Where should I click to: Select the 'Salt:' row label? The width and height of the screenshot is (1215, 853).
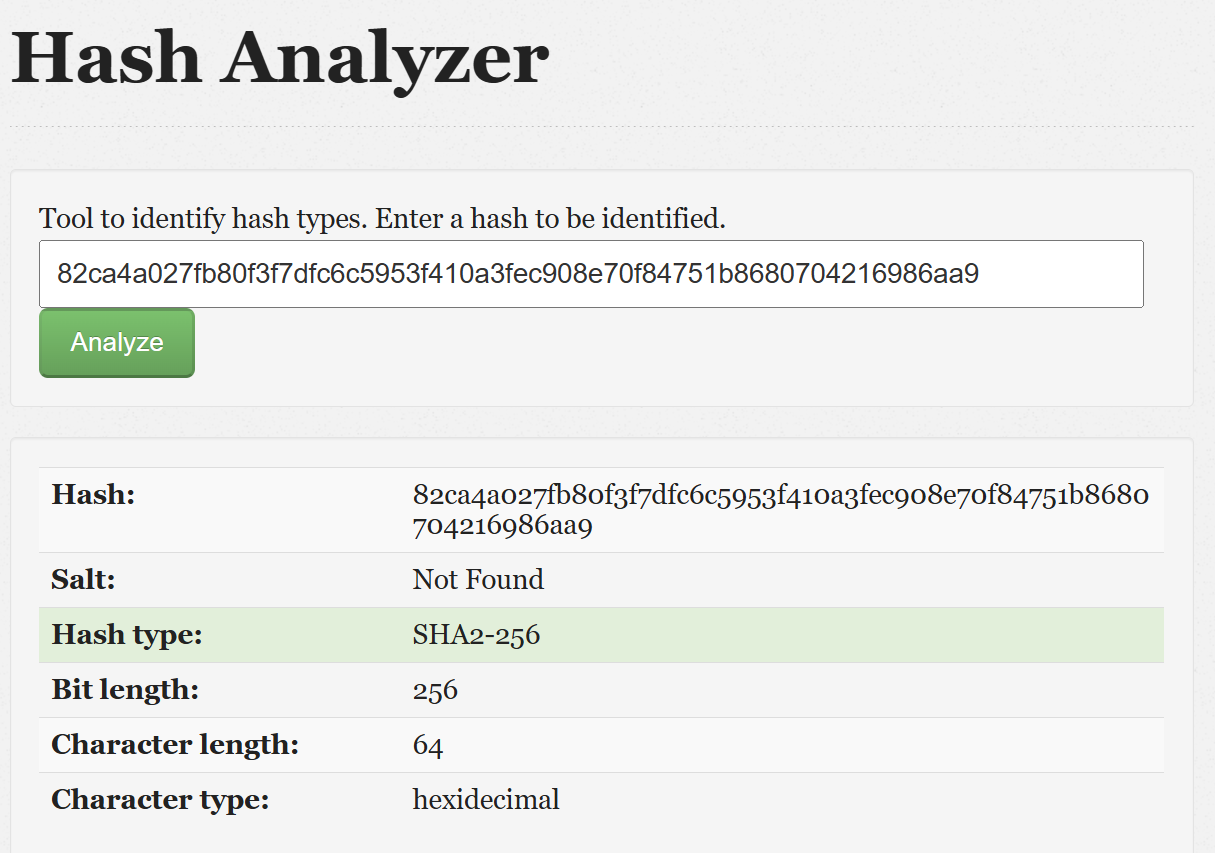(x=86, y=579)
